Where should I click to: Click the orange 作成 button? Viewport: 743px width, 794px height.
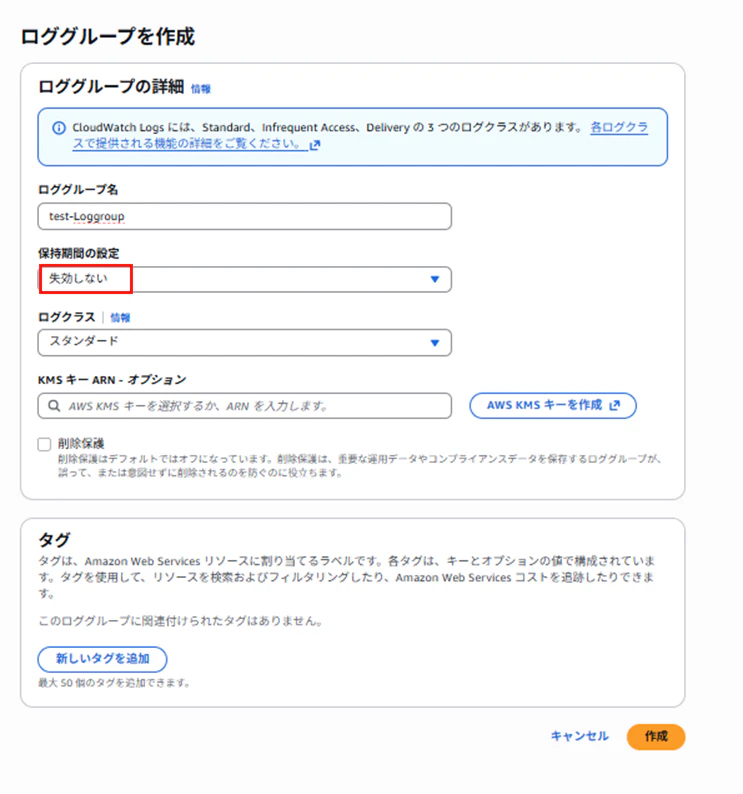656,737
